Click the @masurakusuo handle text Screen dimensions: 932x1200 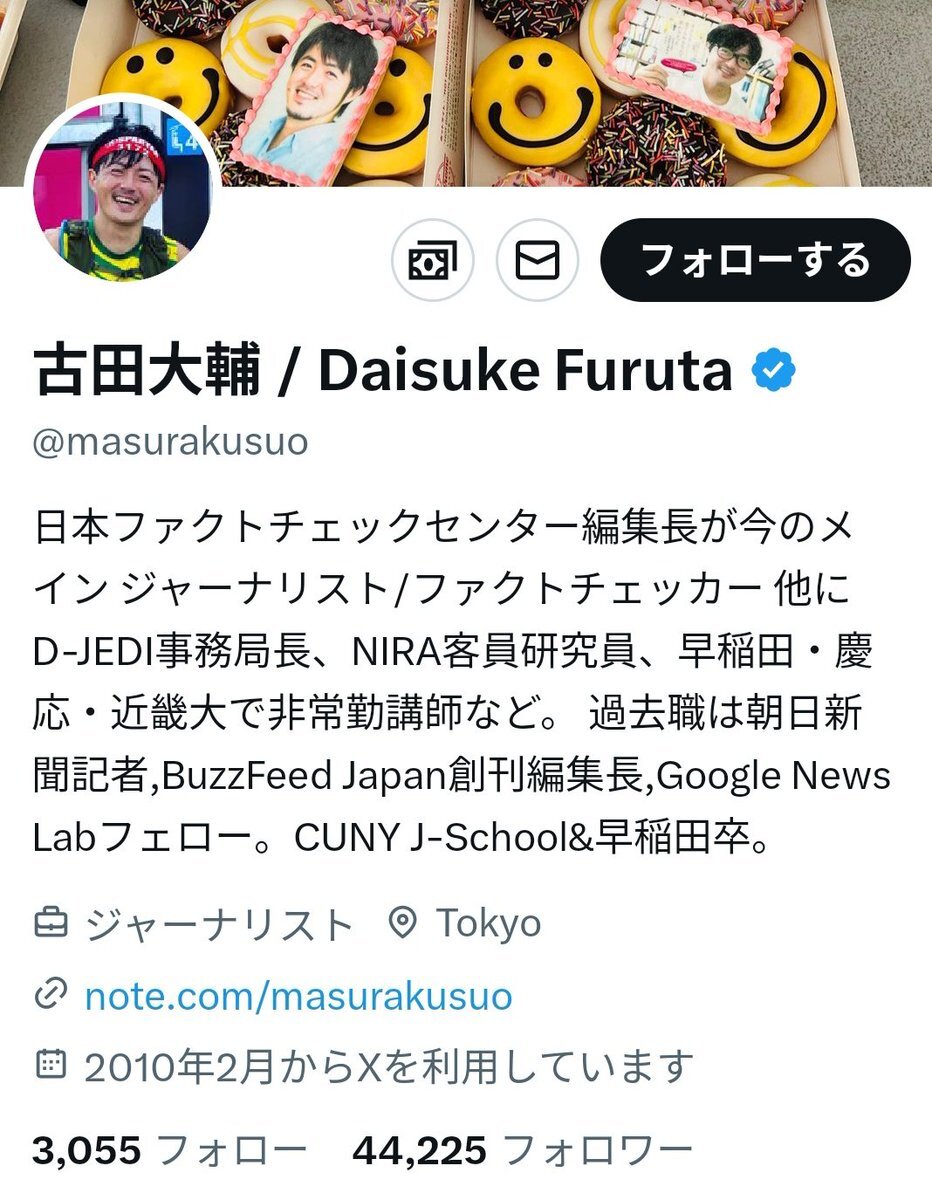tap(171, 441)
